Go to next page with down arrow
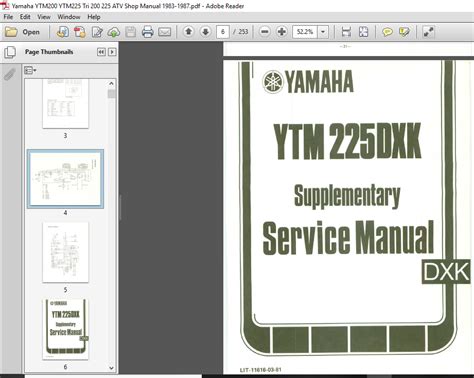Viewport: 474px width, 378px height. (x=205, y=32)
